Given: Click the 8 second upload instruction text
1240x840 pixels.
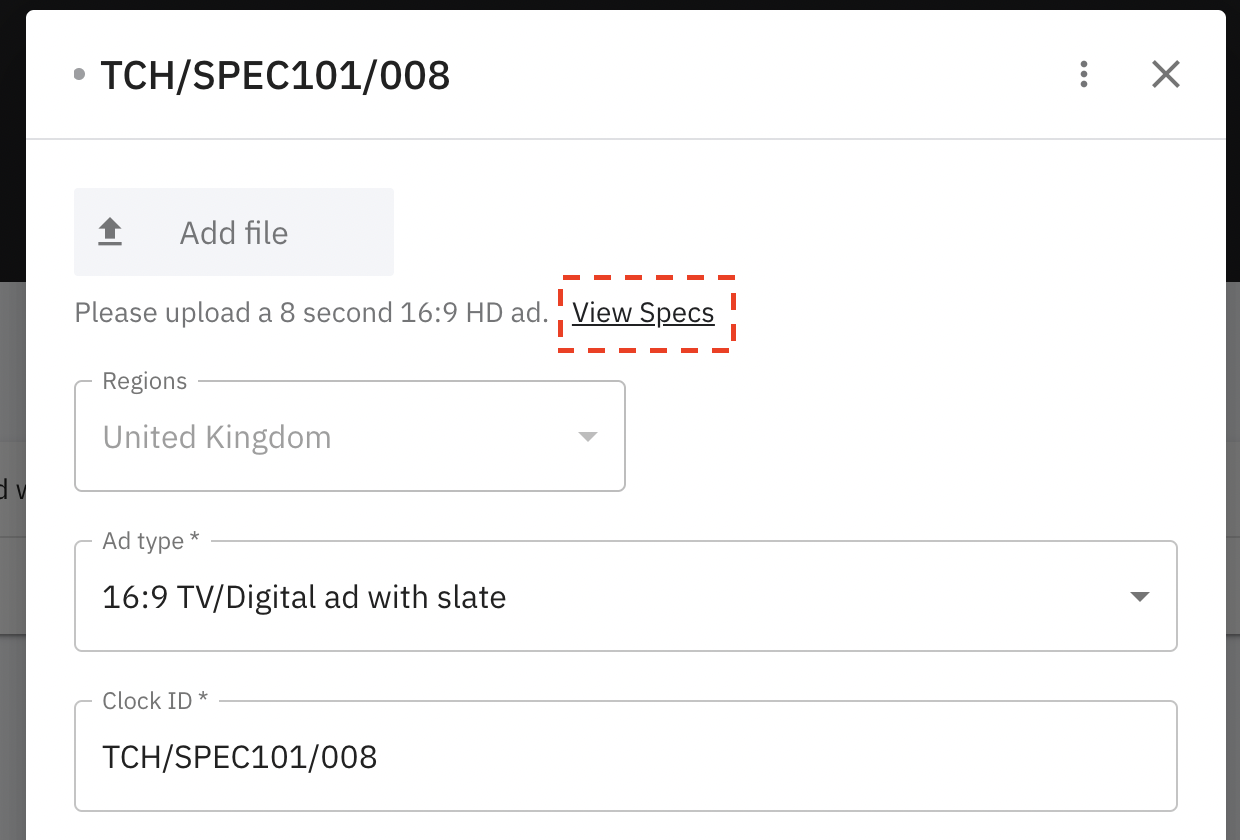Looking at the screenshot, I should coord(311,313).
